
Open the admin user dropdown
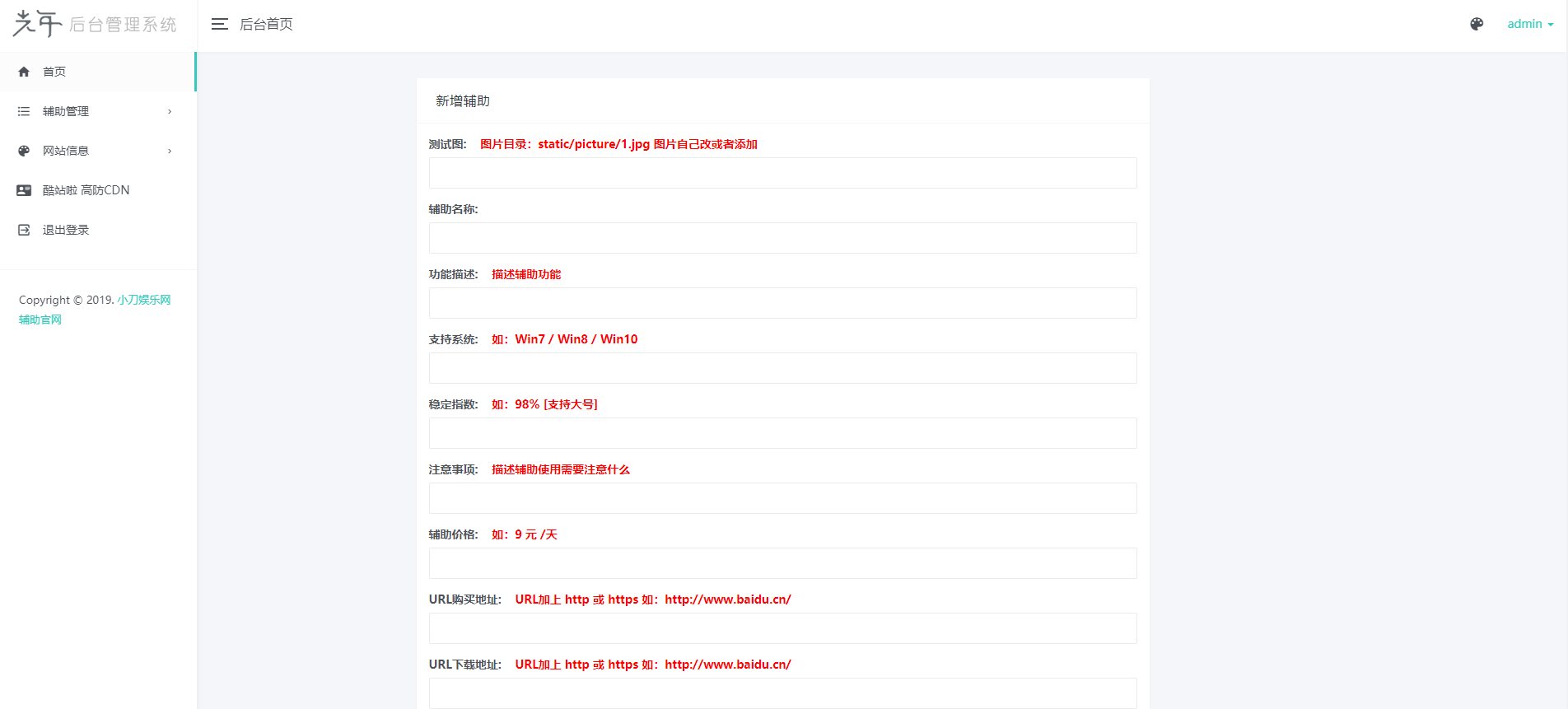(x=1529, y=24)
